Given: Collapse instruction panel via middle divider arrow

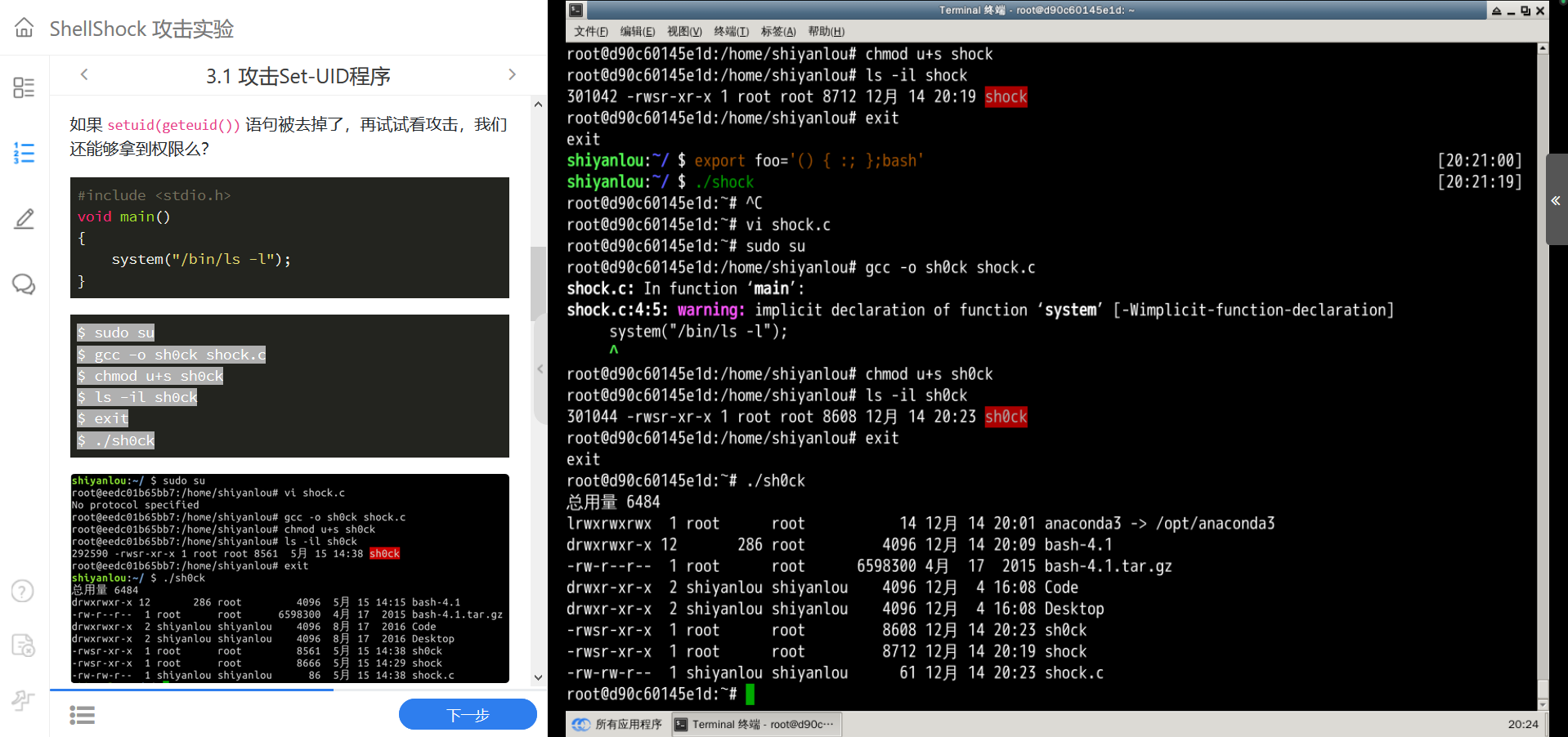Looking at the screenshot, I should 540,368.
